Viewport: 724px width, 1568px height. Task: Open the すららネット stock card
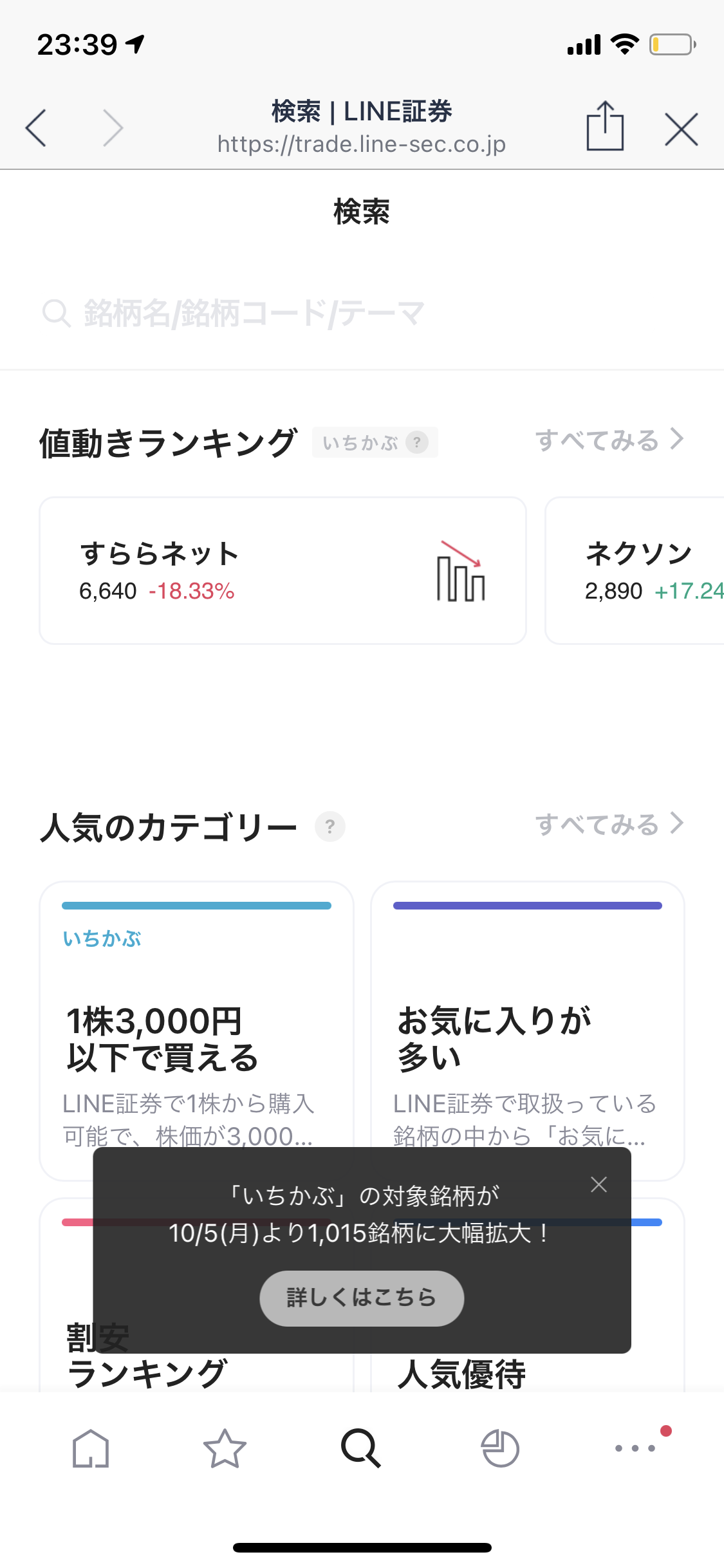coord(283,570)
